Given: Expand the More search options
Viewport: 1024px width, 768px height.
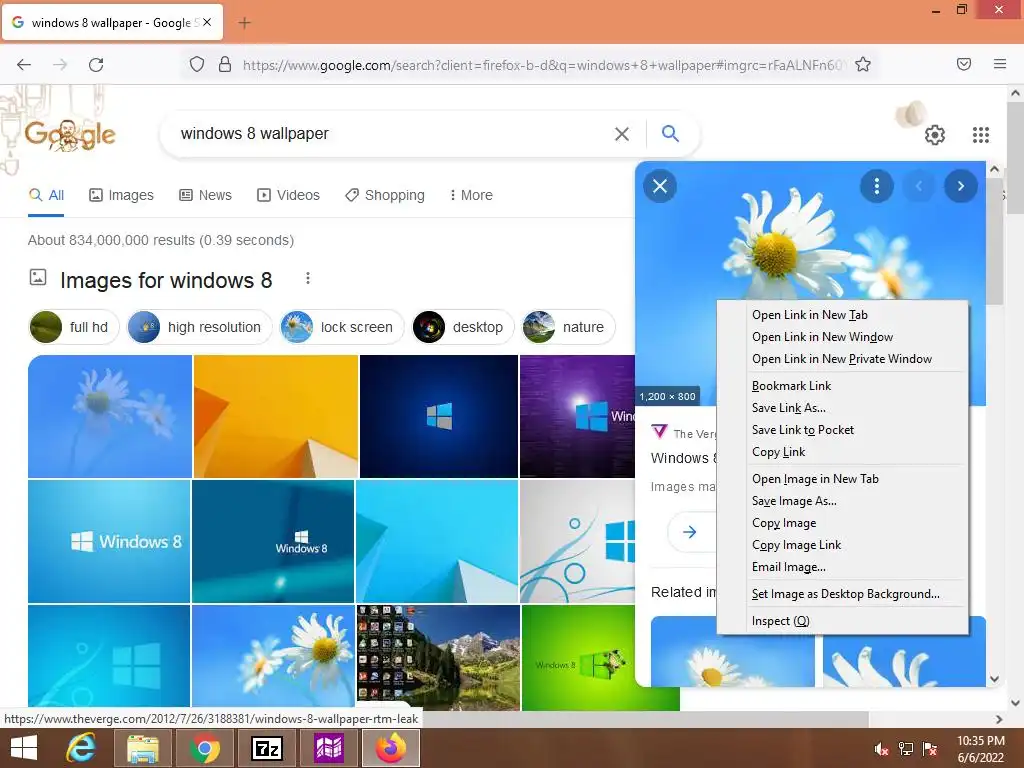Looking at the screenshot, I should coord(471,195).
